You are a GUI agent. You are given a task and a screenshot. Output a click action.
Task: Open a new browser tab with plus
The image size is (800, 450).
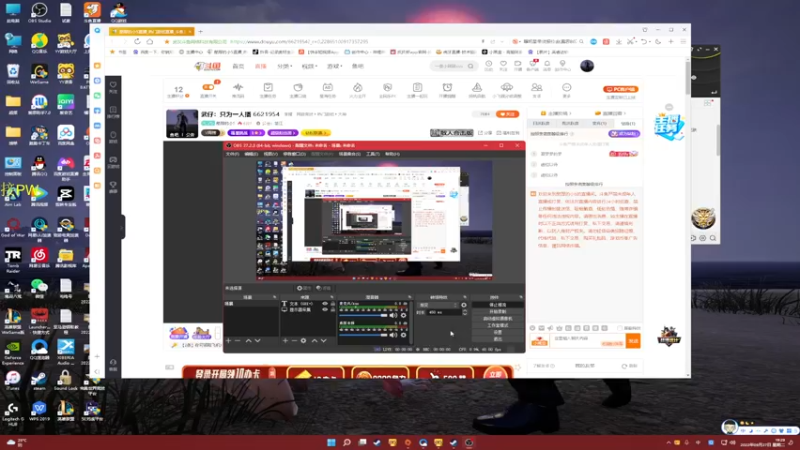pyautogui.click(x=201, y=32)
